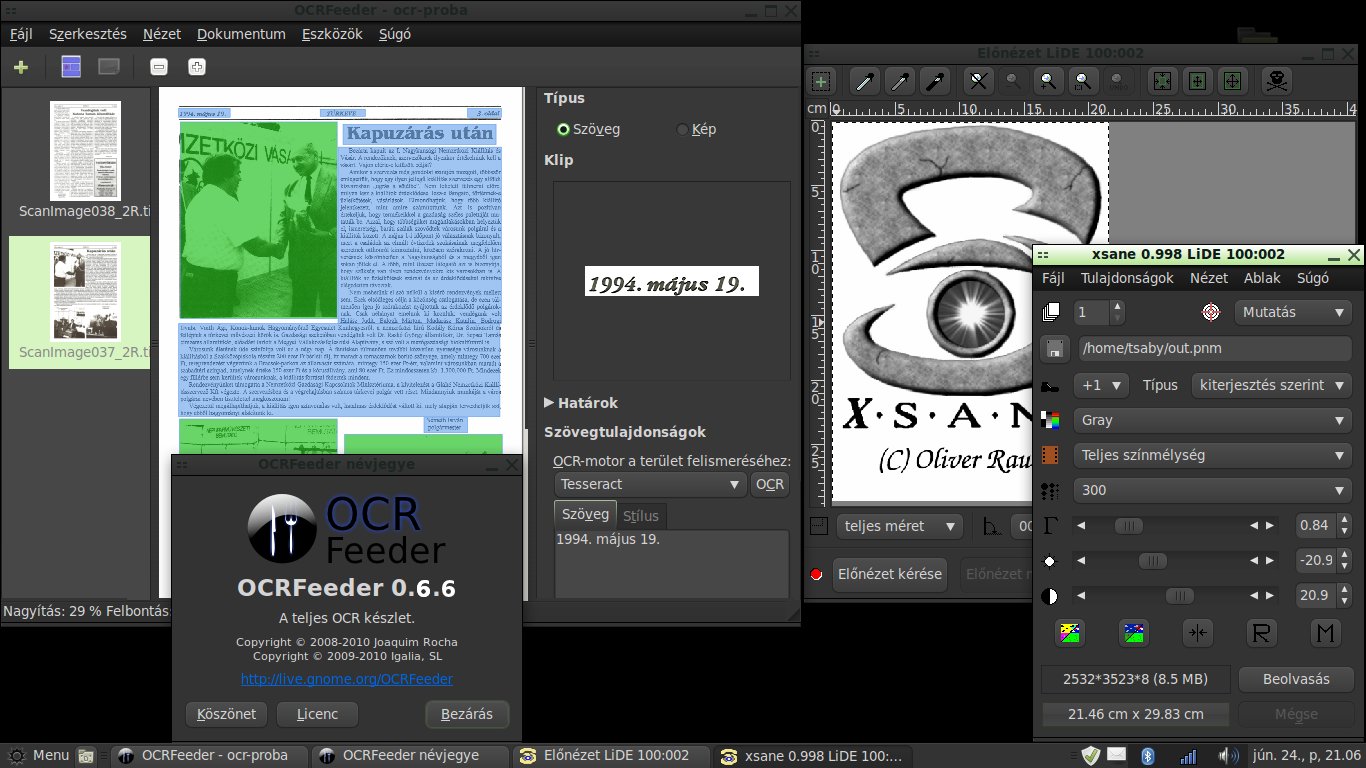Click the enhancement defaults icon in xsane
Image resolution: width=1366 pixels, height=768 pixels.
(x=1134, y=632)
